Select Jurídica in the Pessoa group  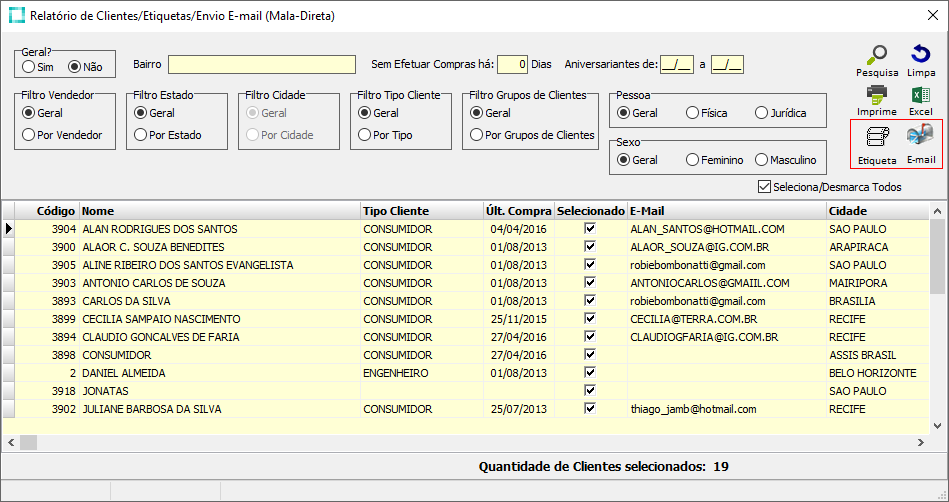(x=762, y=113)
